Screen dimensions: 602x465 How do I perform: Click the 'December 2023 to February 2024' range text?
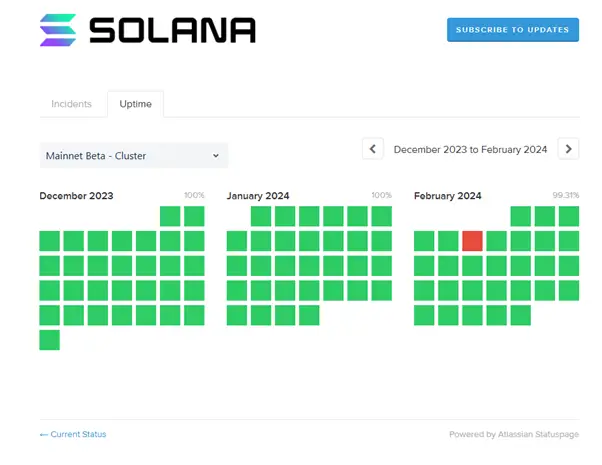pyautogui.click(x=470, y=149)
